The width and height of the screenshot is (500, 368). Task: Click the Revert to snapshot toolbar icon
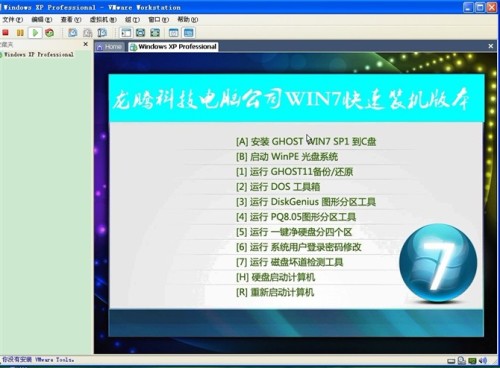point(88,33)
